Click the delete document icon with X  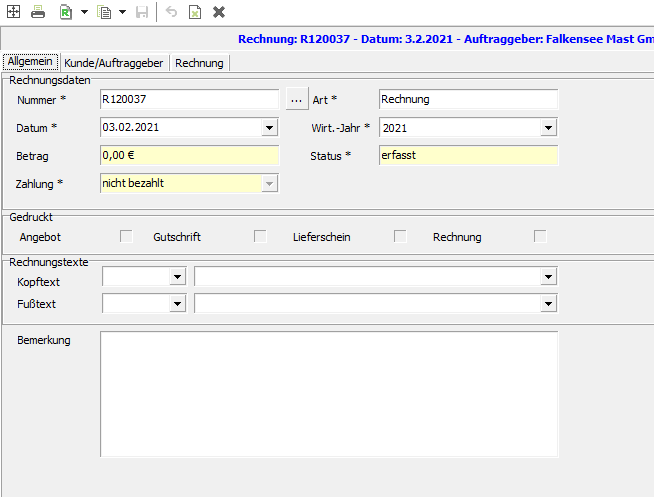click(x=195, y=12)
